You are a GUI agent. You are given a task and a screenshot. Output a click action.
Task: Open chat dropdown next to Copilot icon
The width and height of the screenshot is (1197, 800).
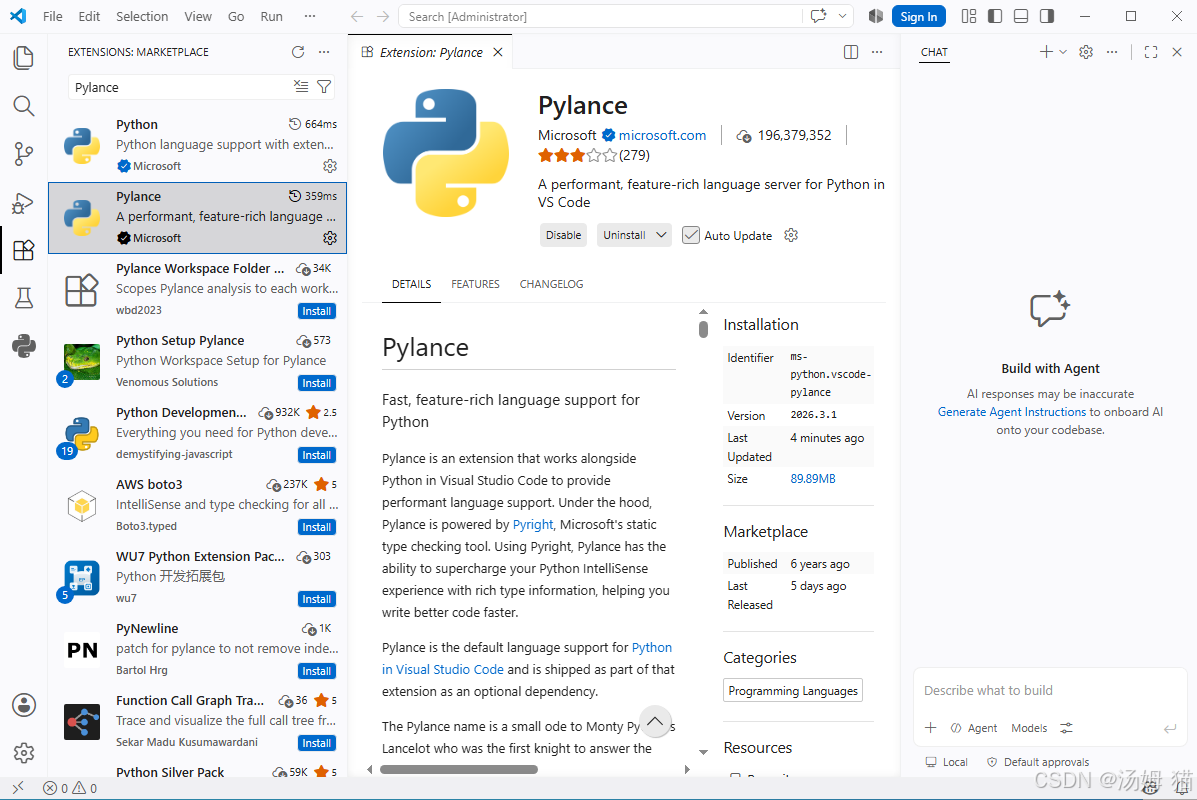pyautogui.click(x=842, y=16)
